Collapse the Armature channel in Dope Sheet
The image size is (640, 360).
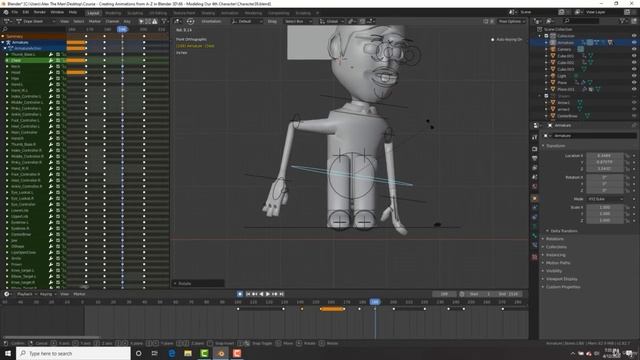[x=3, y=42]
